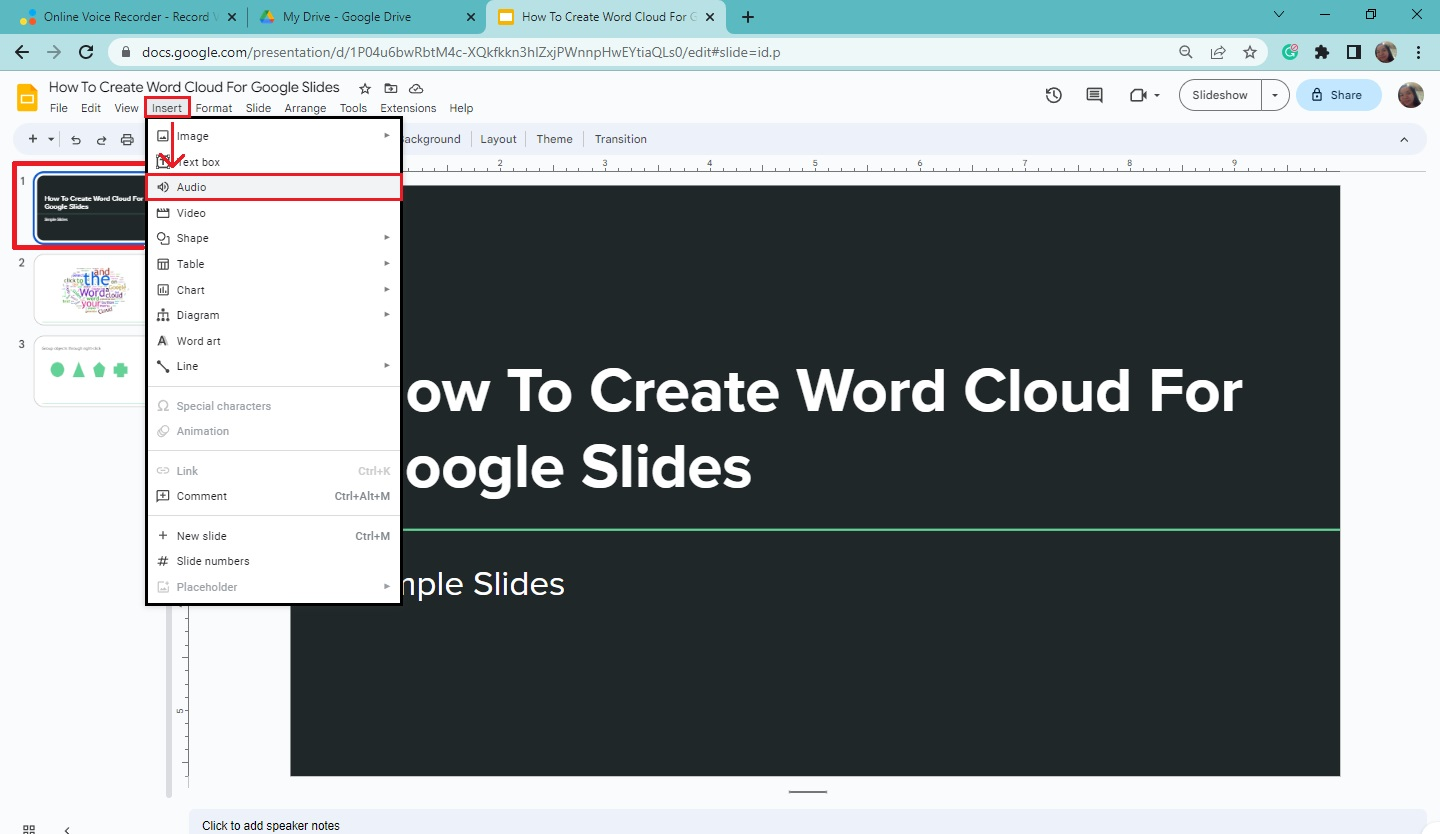Click the Line icon in menu
The width and height of the screenshot is (1440, 834).
click(163, 366)
